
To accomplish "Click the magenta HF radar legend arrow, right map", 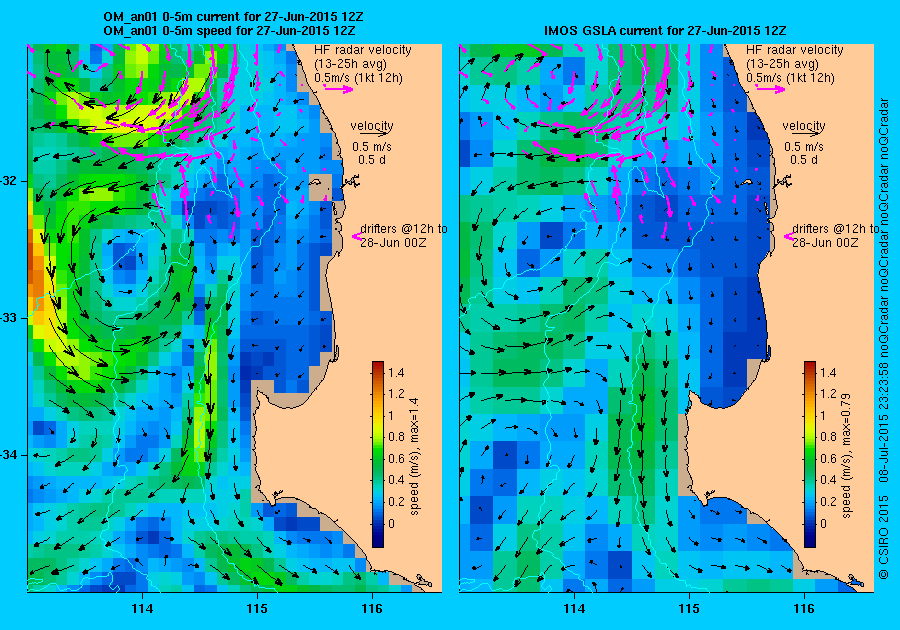I will [x=771, y=88].
